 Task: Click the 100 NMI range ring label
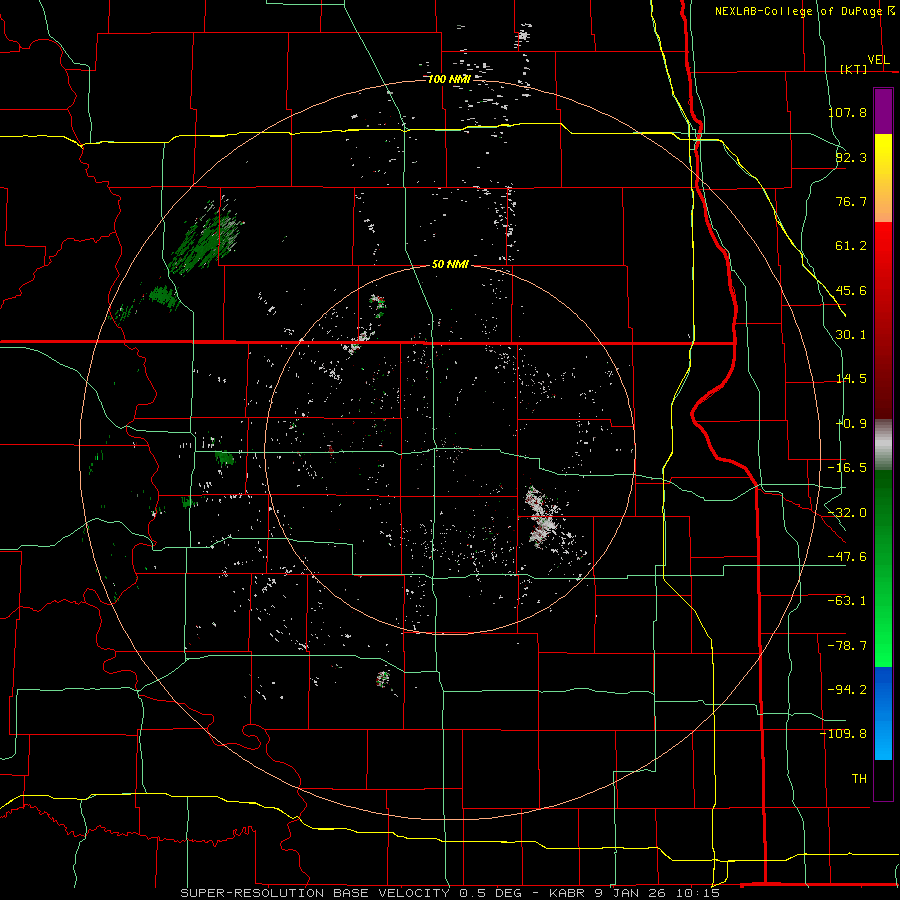449,79
